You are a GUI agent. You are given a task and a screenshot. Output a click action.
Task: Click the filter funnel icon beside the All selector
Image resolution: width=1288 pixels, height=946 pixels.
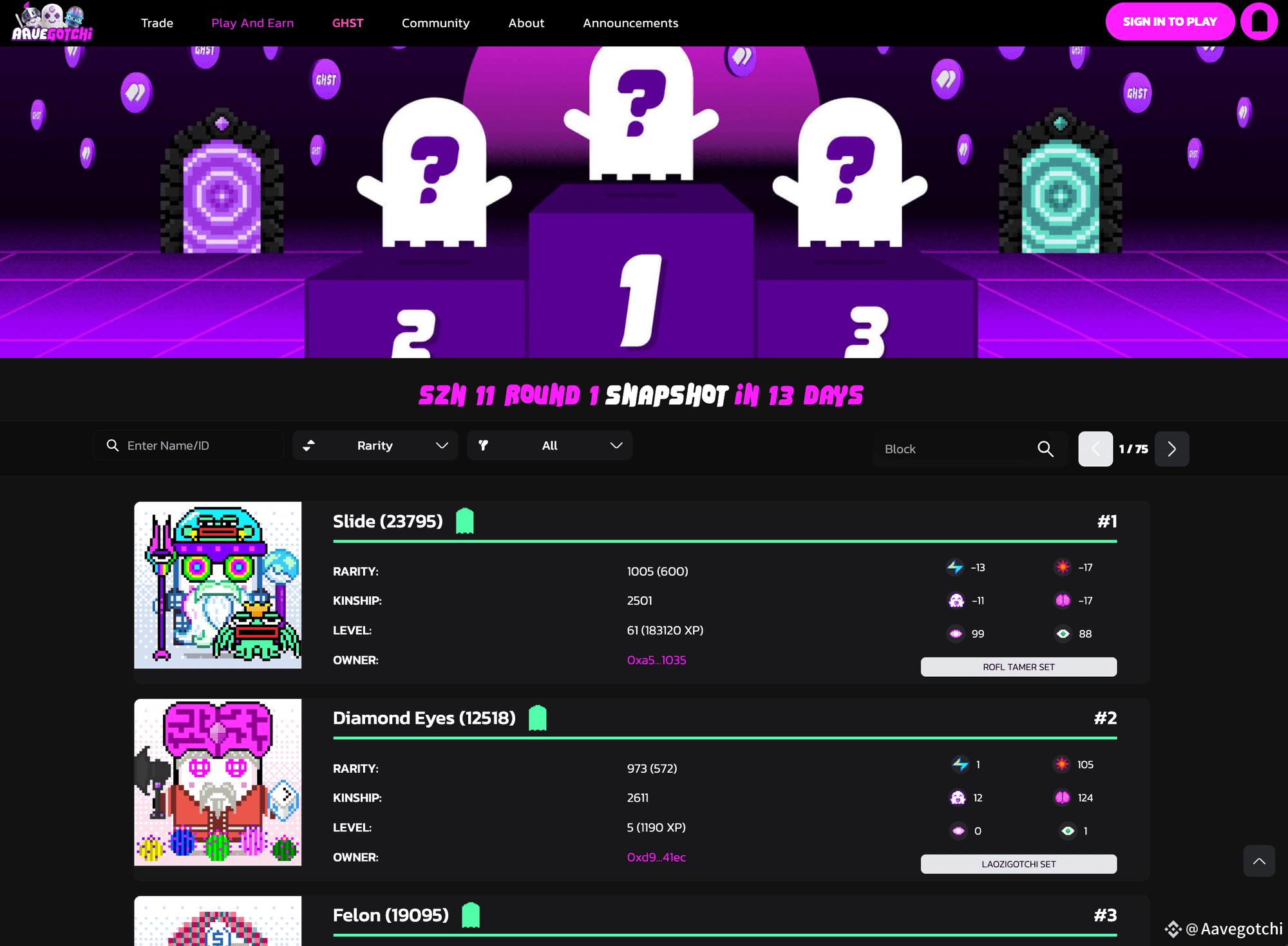coord(484,445)
